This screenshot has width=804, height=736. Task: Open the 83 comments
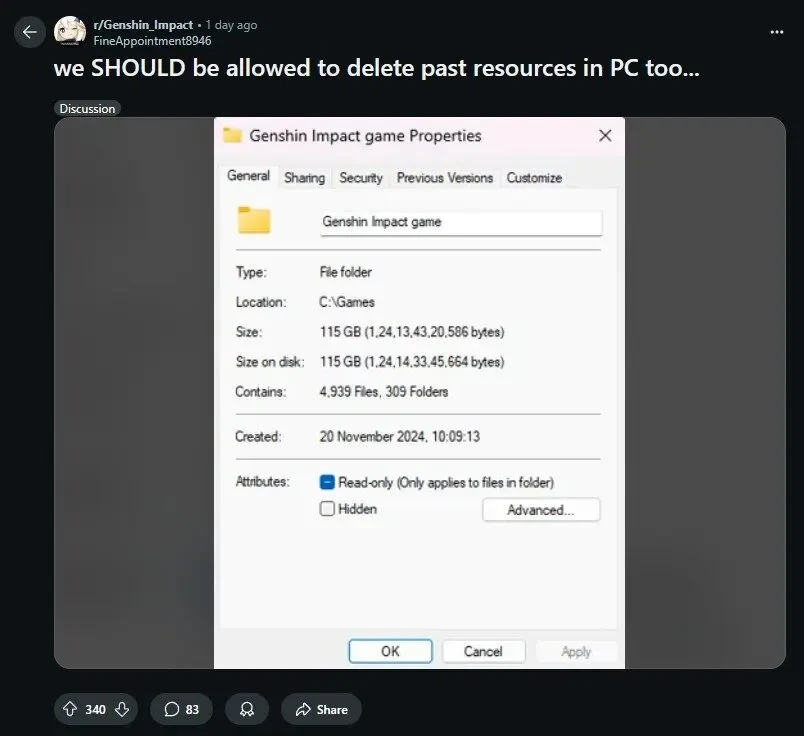(181, 709)
